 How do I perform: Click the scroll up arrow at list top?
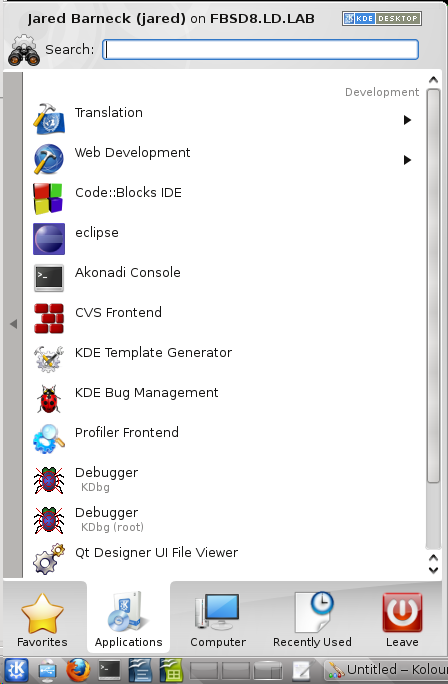[433, 80]
